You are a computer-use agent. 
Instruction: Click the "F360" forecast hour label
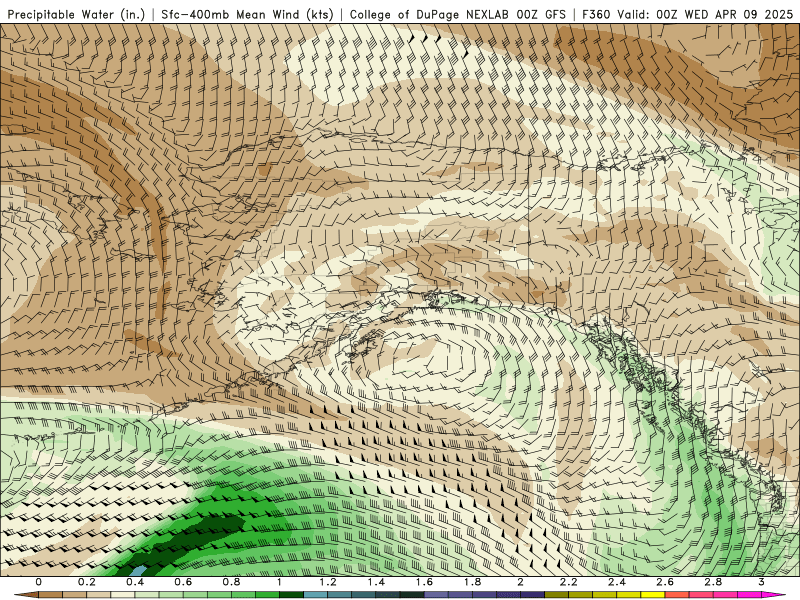click(x=596, y=14)
